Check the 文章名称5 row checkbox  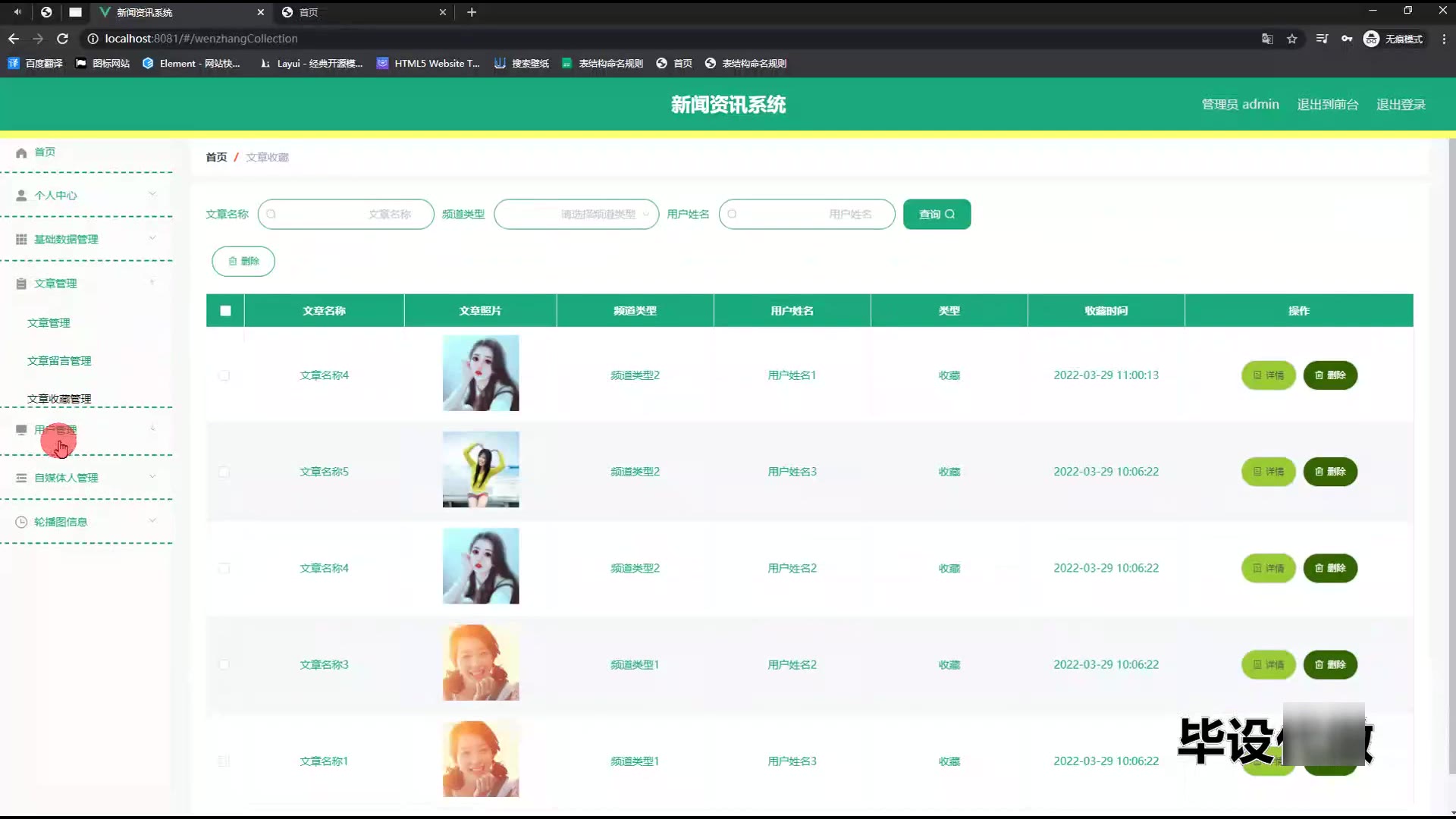pos(224,472)
